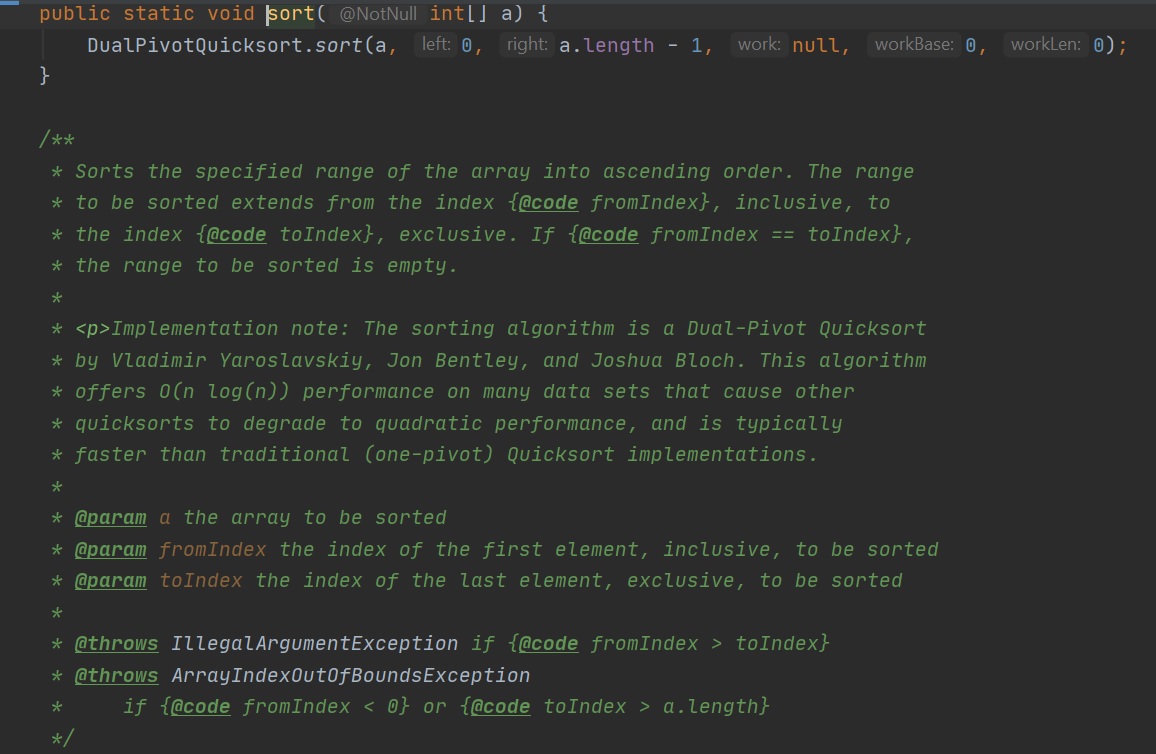The image size is (1156, 754).
Task: Click the workLen: parameter hint
Action: coord(1045,45)
